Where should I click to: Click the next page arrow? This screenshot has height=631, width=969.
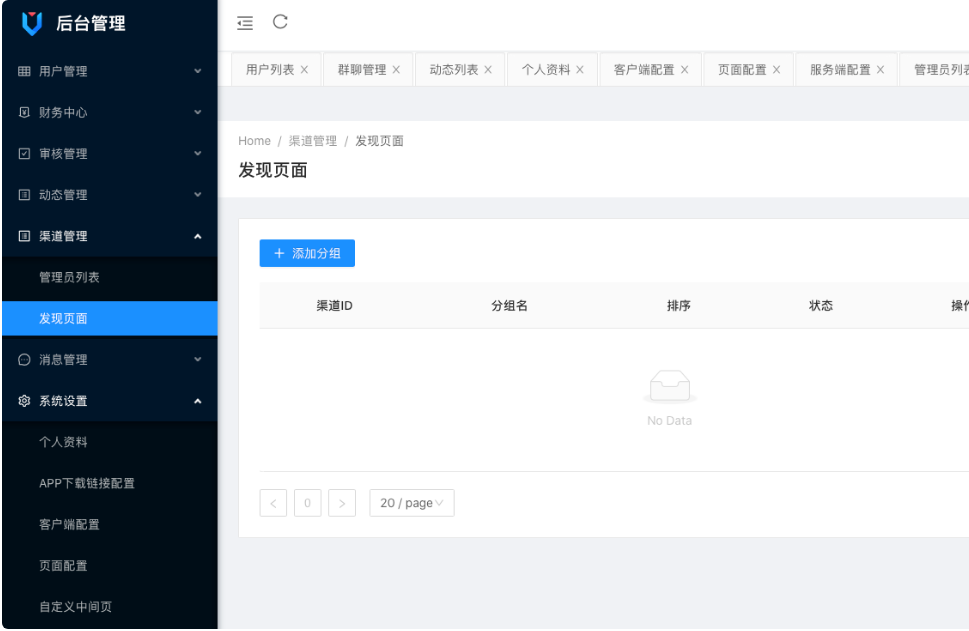[x=342, y=503]
